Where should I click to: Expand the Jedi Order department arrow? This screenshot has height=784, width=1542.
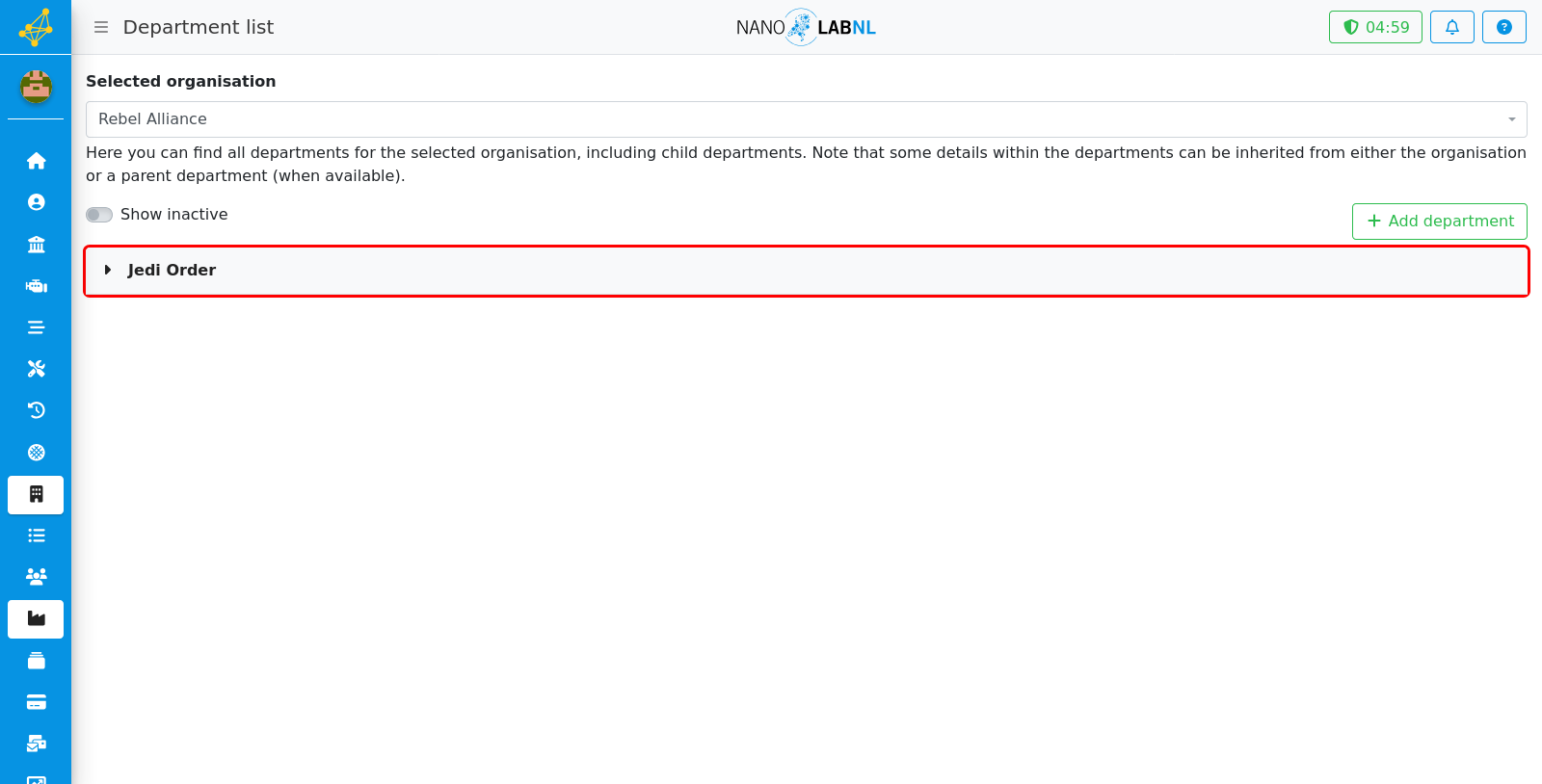(108, 271)
